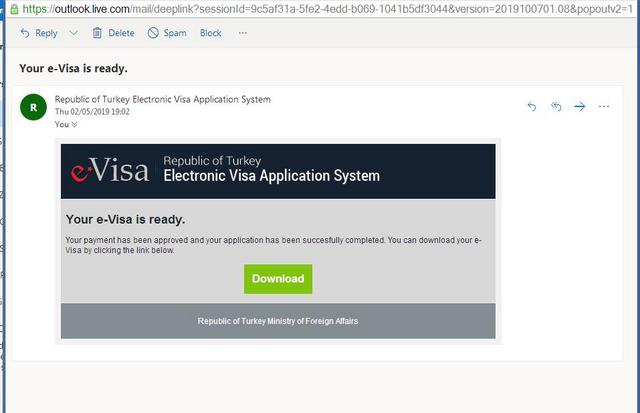Click the 'Your payment has been approved' paragraph
640x413 pixels.
pos(273,245)
